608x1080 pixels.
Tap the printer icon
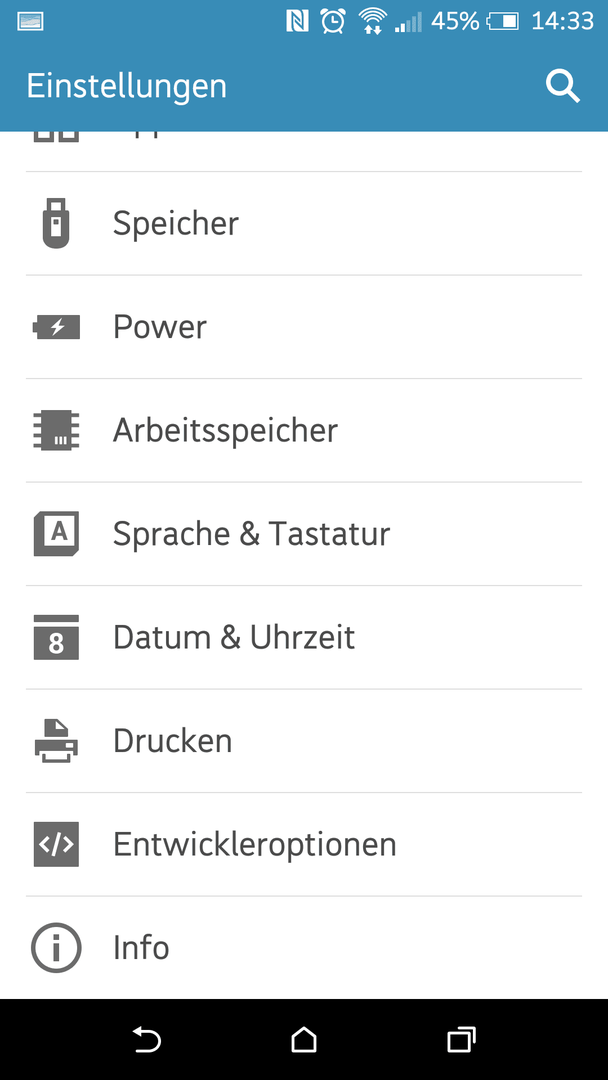point(56,741)
